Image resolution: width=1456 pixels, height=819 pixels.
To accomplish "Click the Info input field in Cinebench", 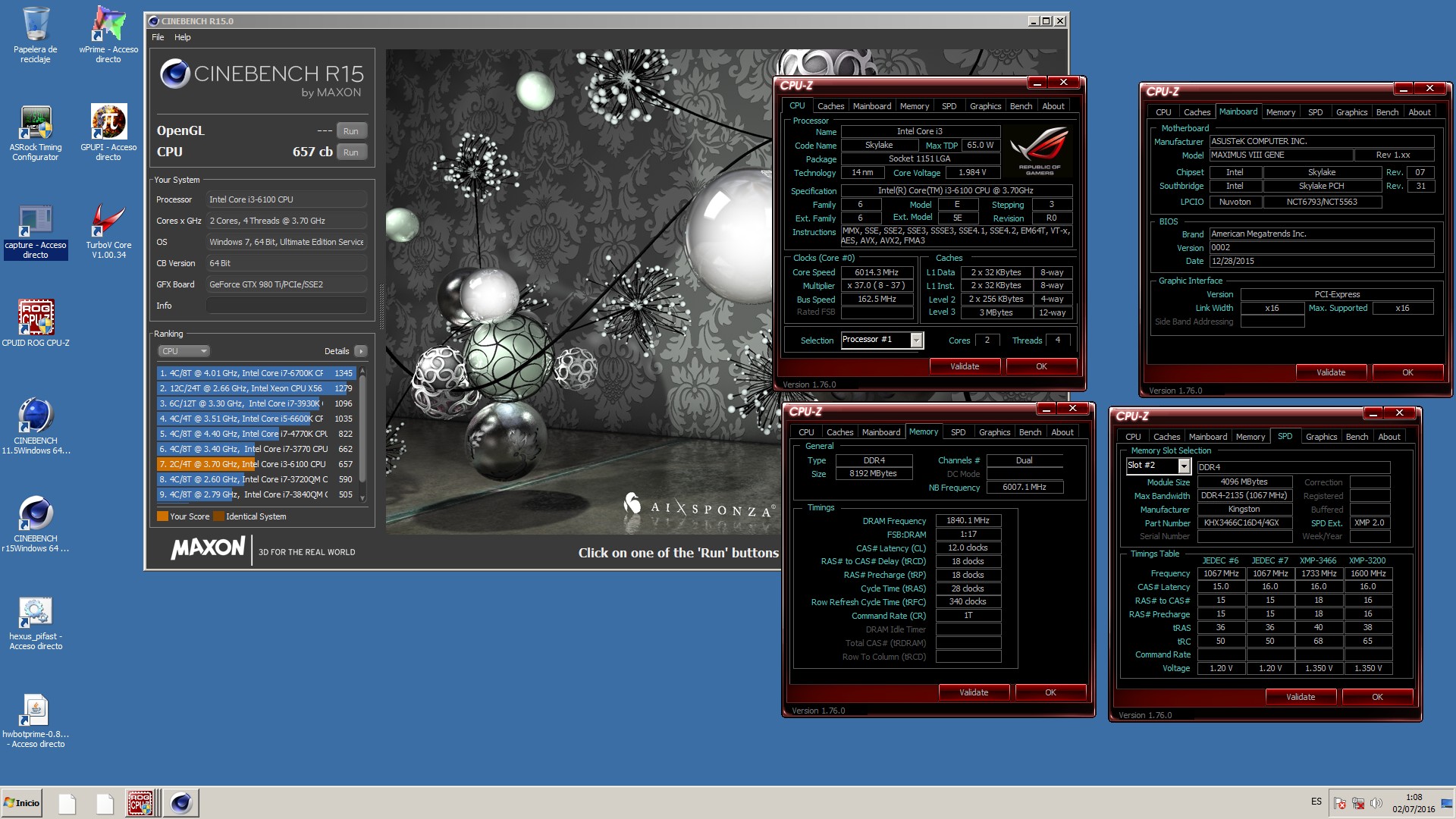I will 287,306.
